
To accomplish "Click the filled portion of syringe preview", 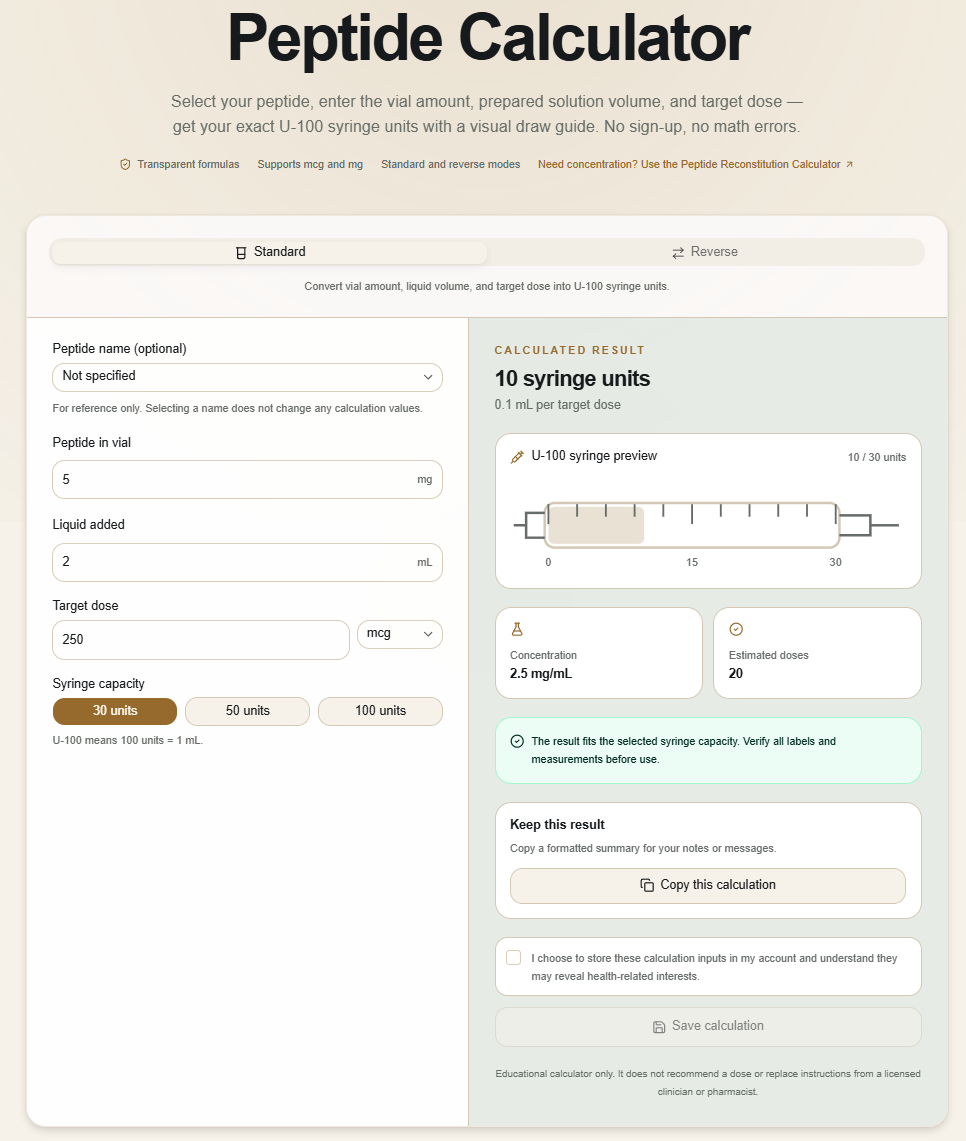I will (x=596, y=525).
